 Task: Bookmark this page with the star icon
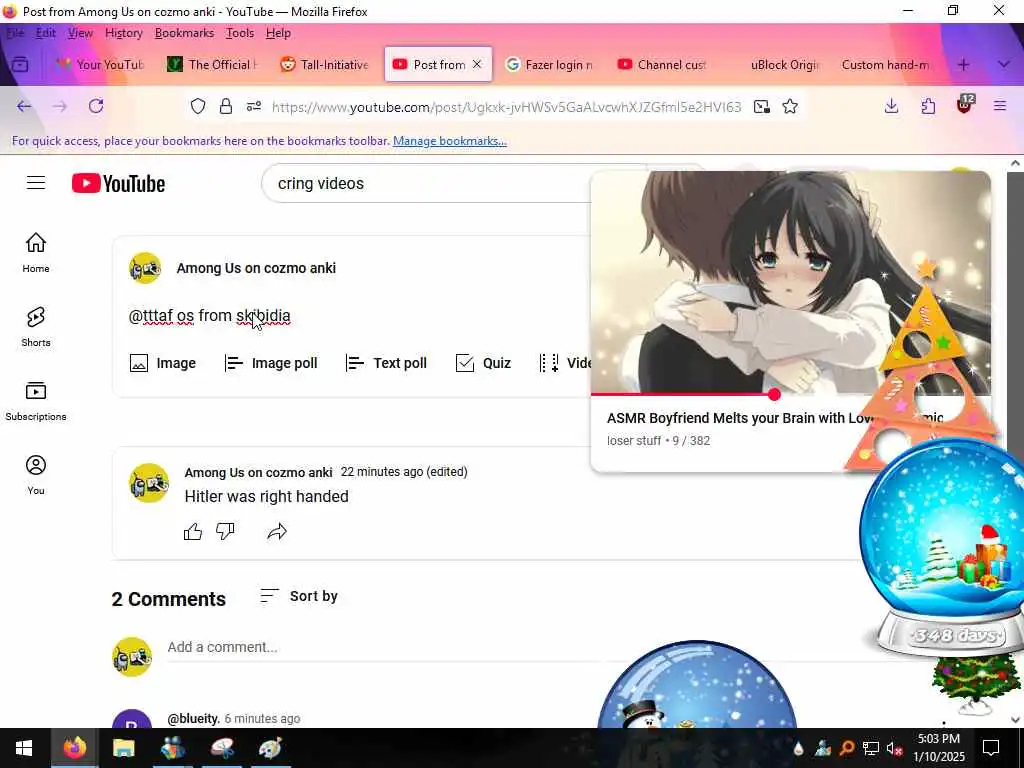[x=790, y=106]
